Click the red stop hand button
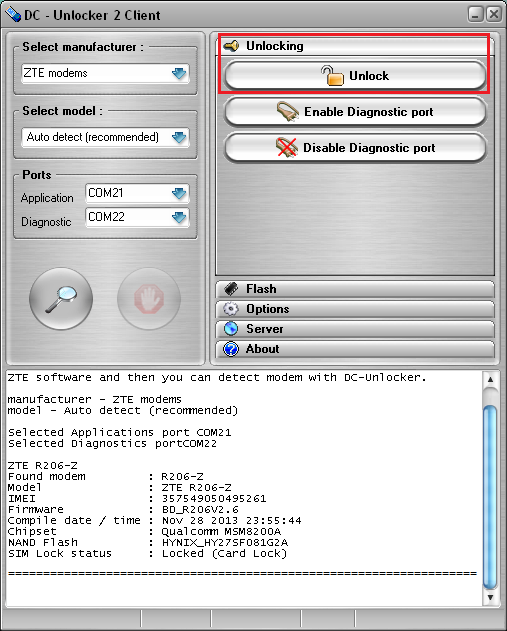This screenshot has height=631, width=507. click(x=149, y=299)
